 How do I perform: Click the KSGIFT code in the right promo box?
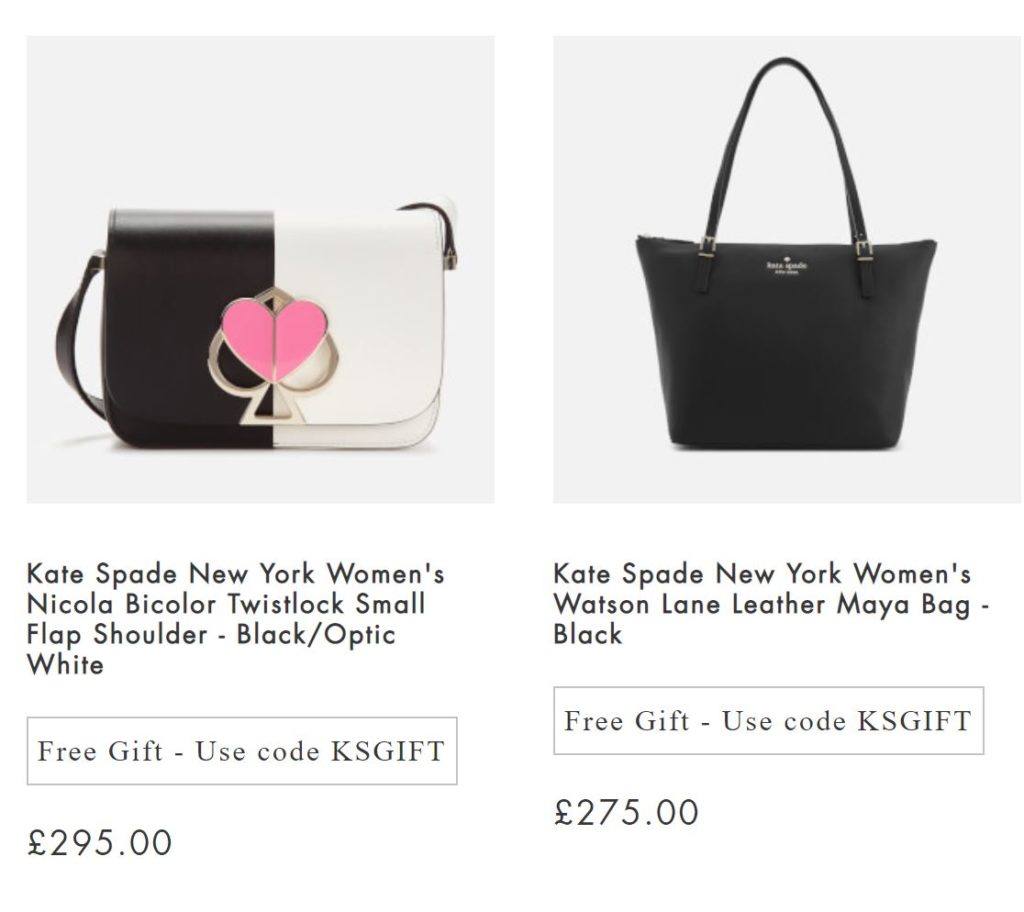point(914,721)
